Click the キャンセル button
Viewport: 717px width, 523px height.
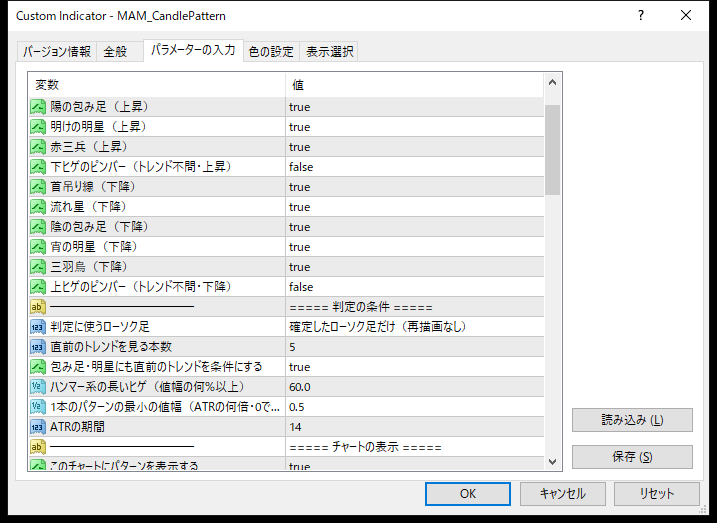[562, 494]
